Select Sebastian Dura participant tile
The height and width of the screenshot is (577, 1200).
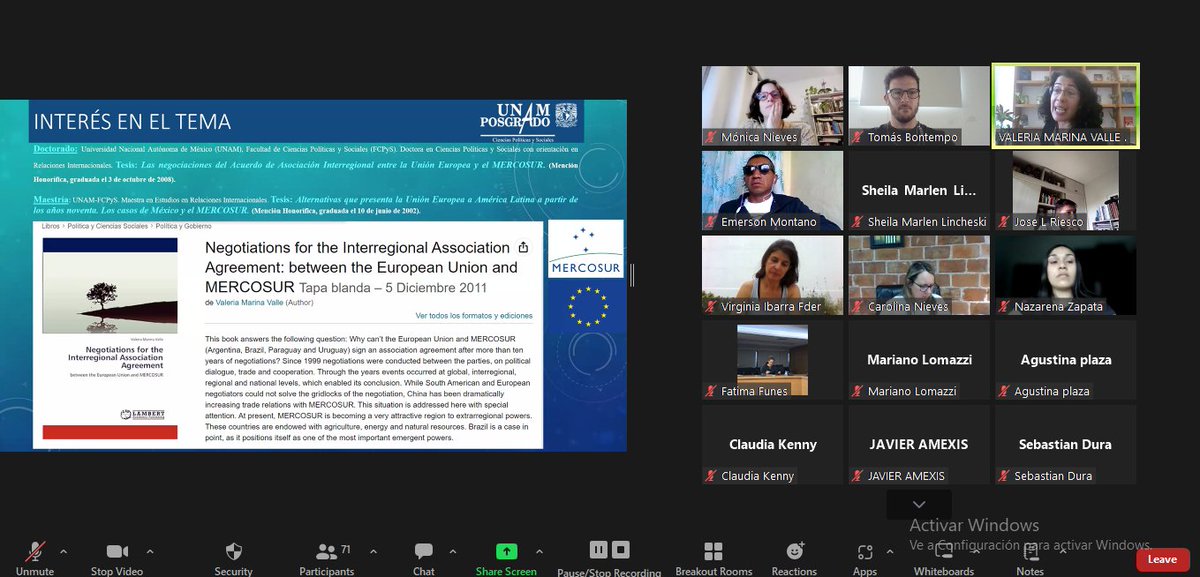[x=1065, y=445]
